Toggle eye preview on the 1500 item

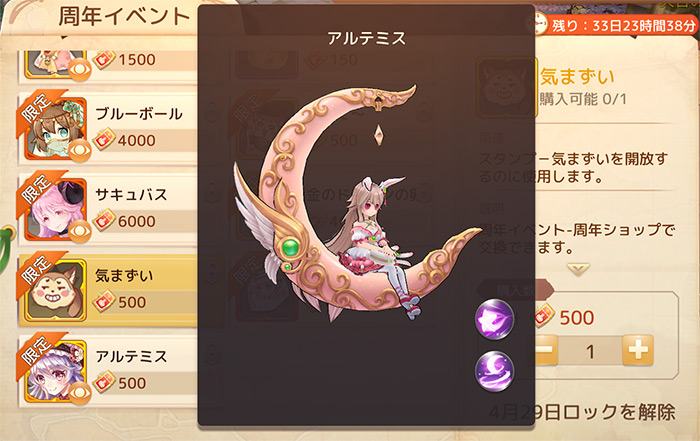point(80,69)
